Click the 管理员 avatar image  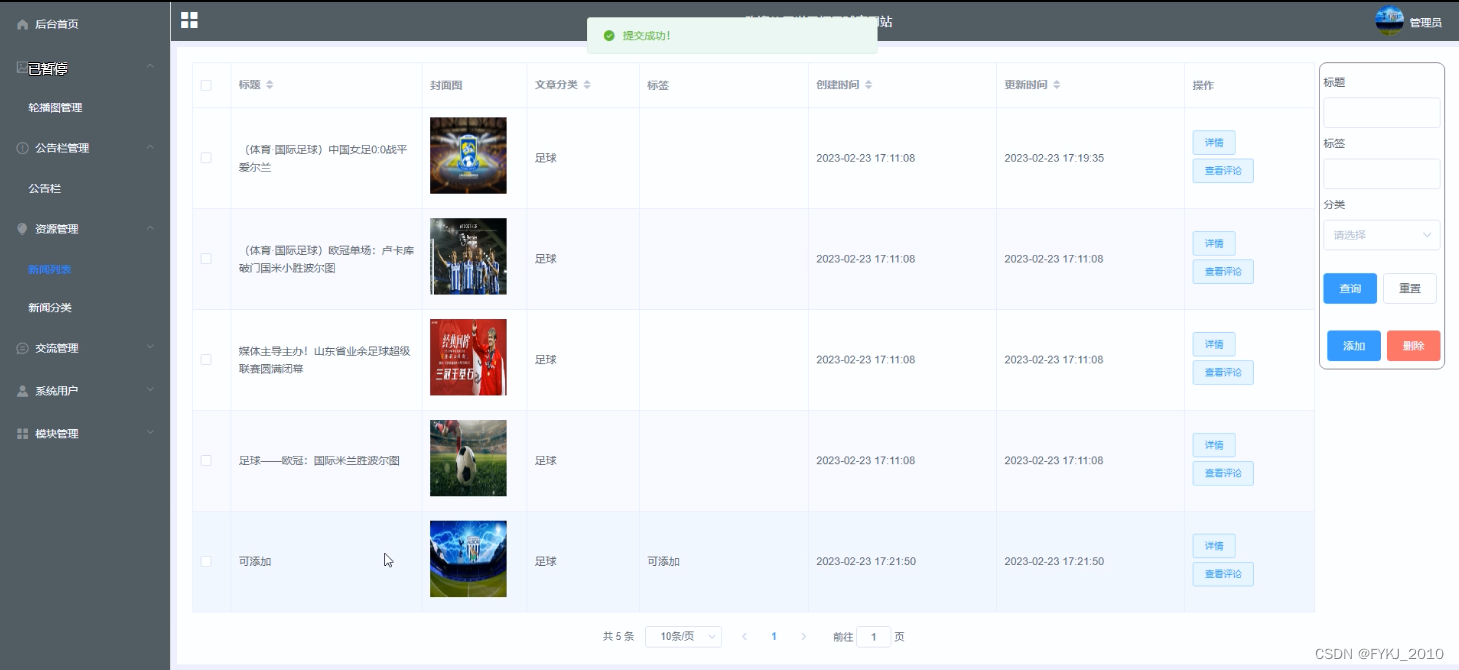click(1389, 21)
